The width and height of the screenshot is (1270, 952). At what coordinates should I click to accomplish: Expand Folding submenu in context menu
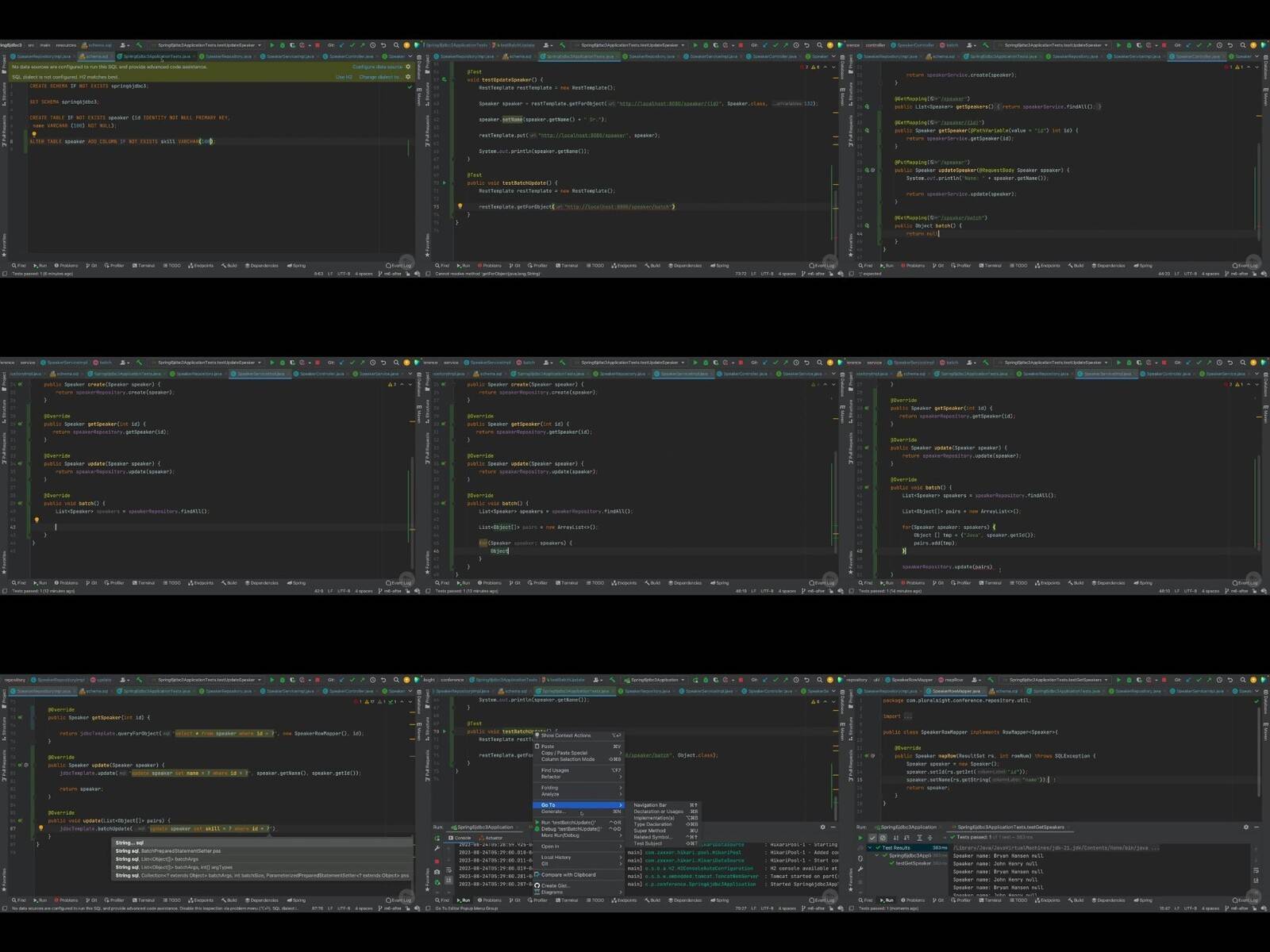(578, 788)
